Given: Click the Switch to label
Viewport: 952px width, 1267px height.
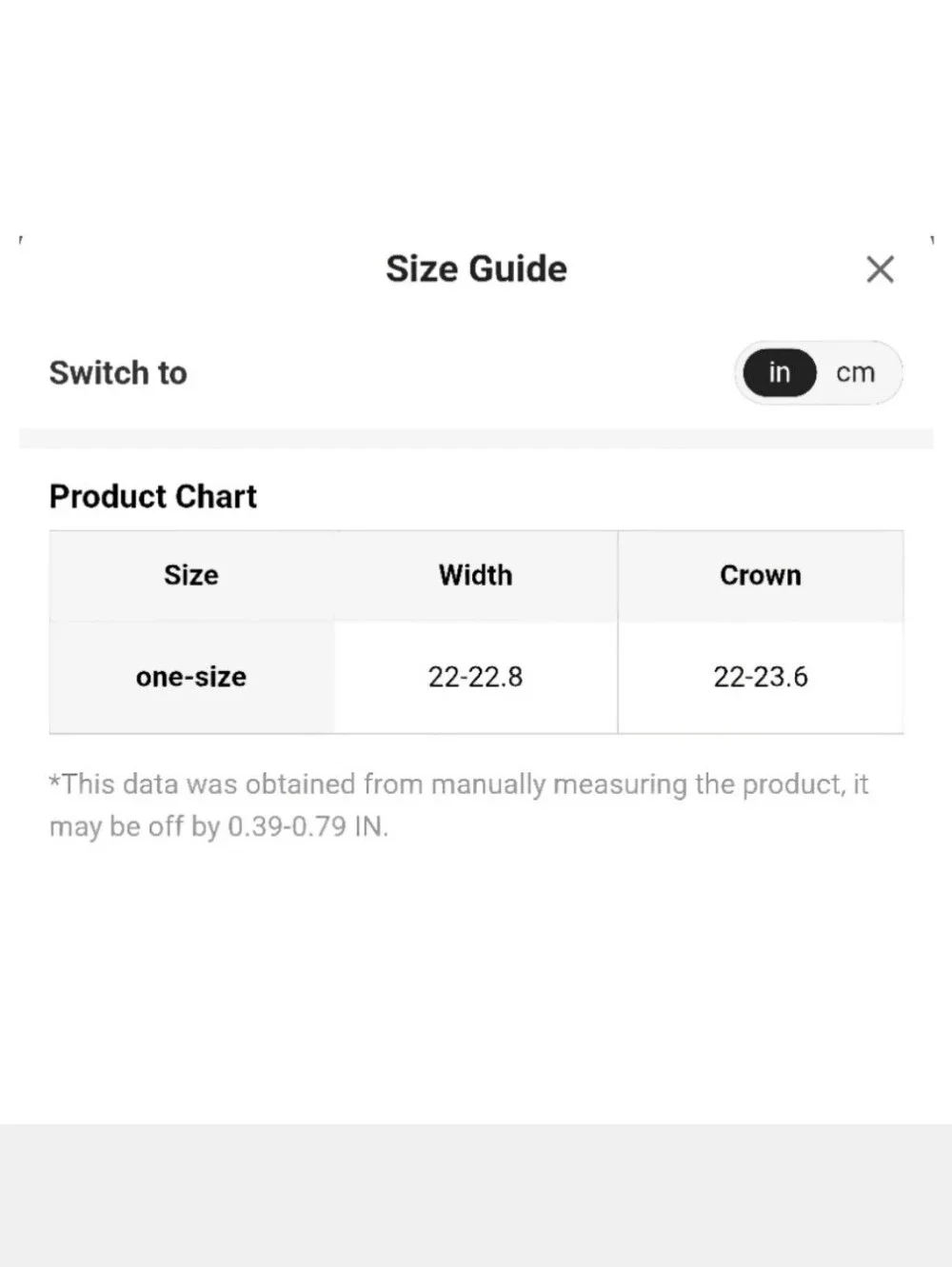Looking at the screenshot, I should [x=118, y=372].
